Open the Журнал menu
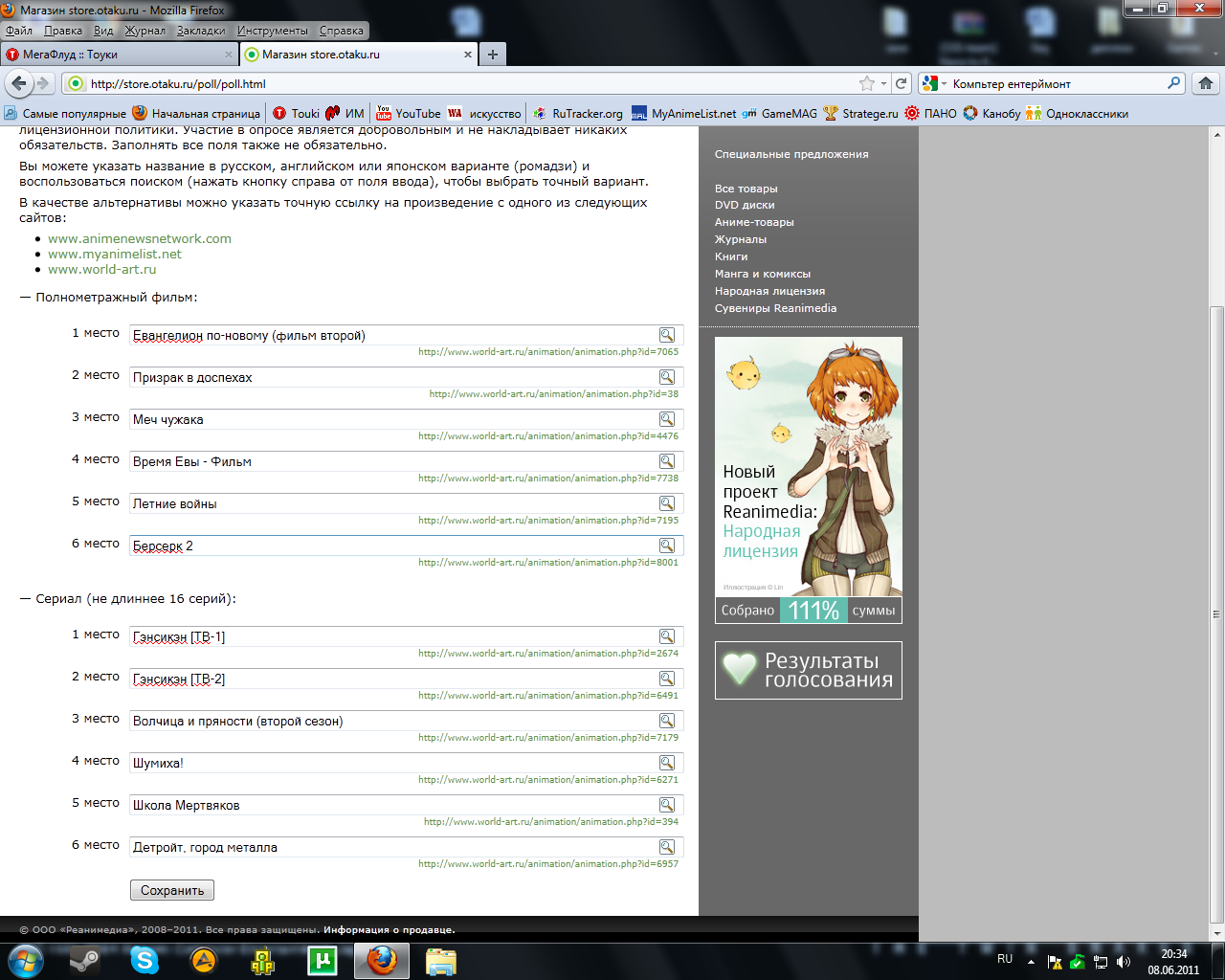This screenshot has height=980, width=1225. coord(145,31)
